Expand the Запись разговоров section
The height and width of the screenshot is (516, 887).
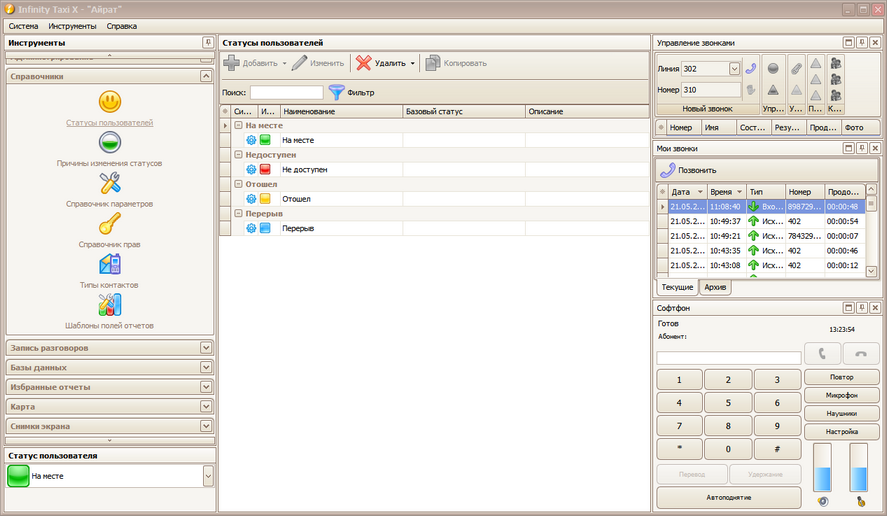(x=206, y=347)
